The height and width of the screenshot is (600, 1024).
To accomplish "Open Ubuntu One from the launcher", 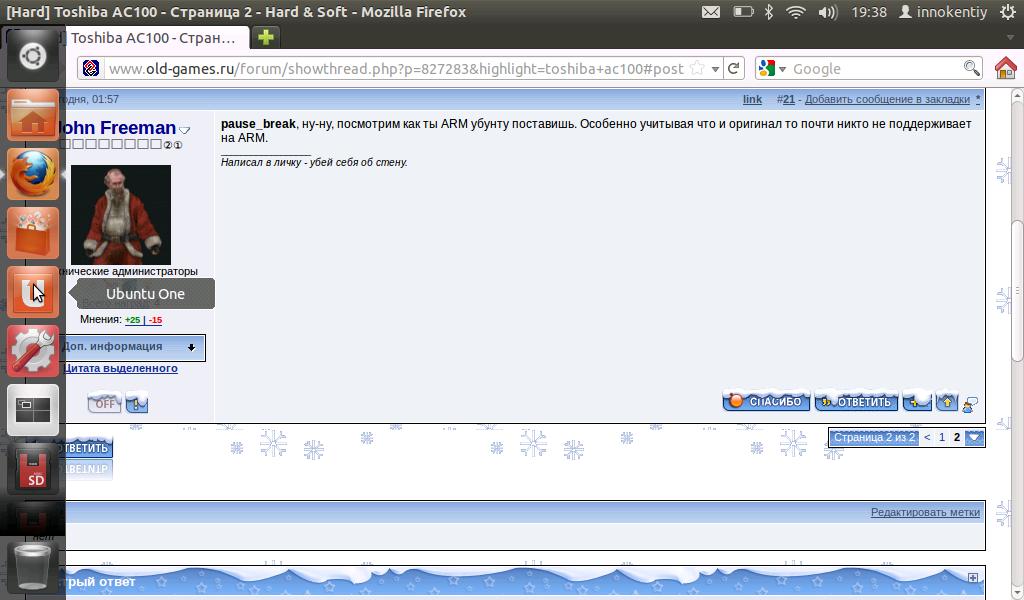I will 33,292.
